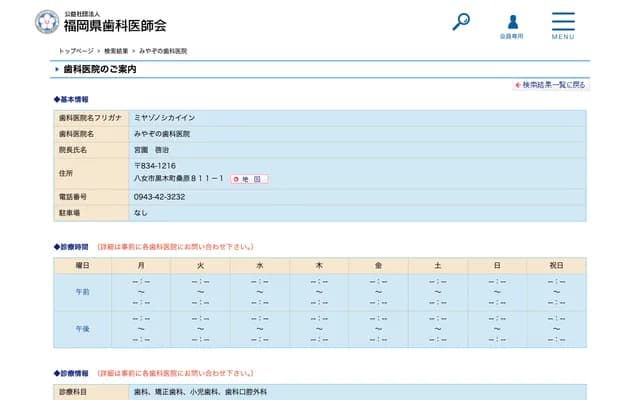
Task: Go to トップページ breadcrumb link
Action: (76, 50)
